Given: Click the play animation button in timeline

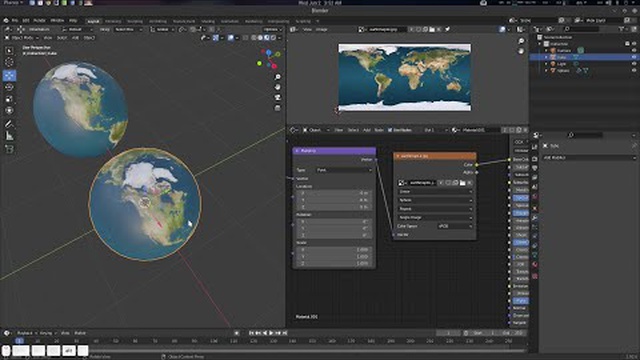Looking at the screenshot, I should (x=271, y=333).
